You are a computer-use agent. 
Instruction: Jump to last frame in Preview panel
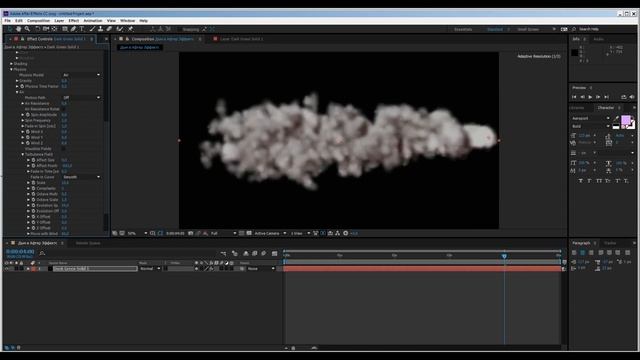[x=607, y=97]
